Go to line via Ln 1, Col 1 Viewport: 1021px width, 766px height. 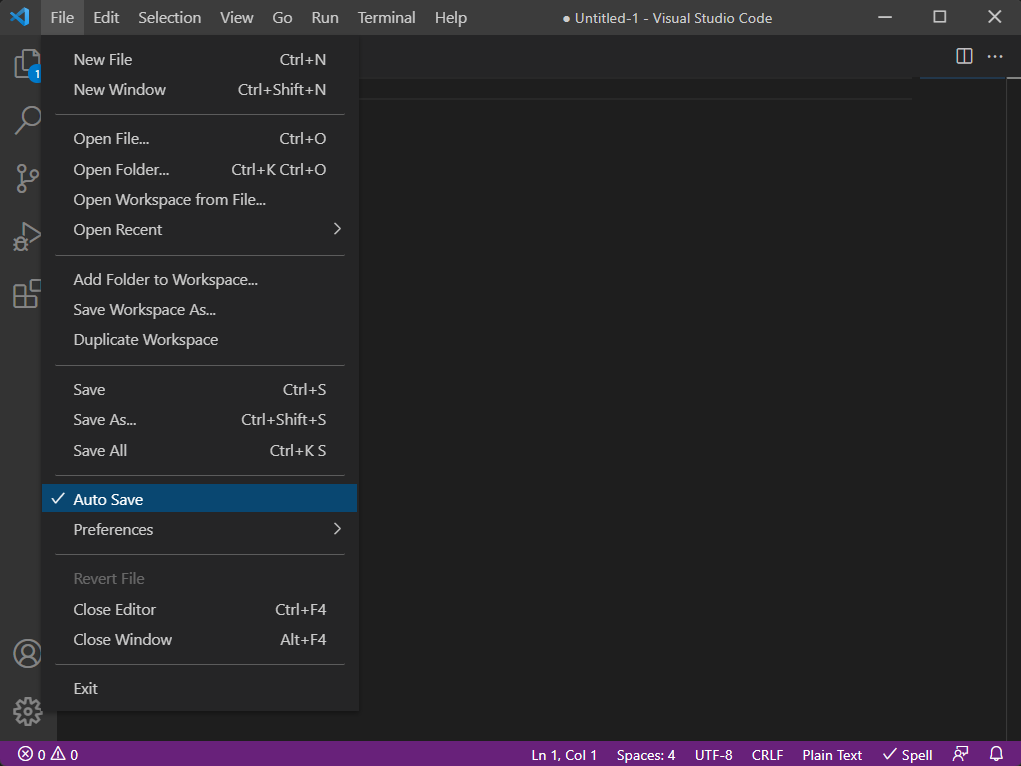click(564, 754)
